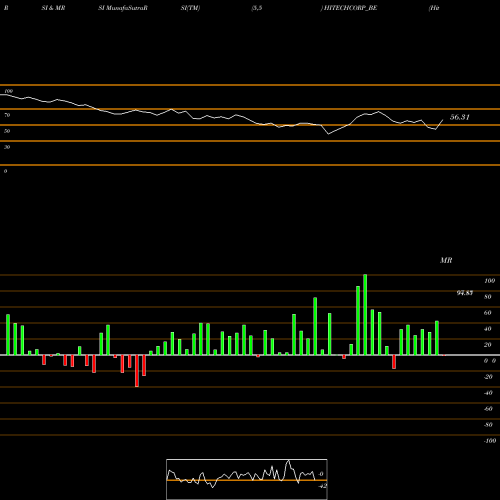500x500 pixels.
Task: Click the MR axis label -20
Action: pos(488,377)
